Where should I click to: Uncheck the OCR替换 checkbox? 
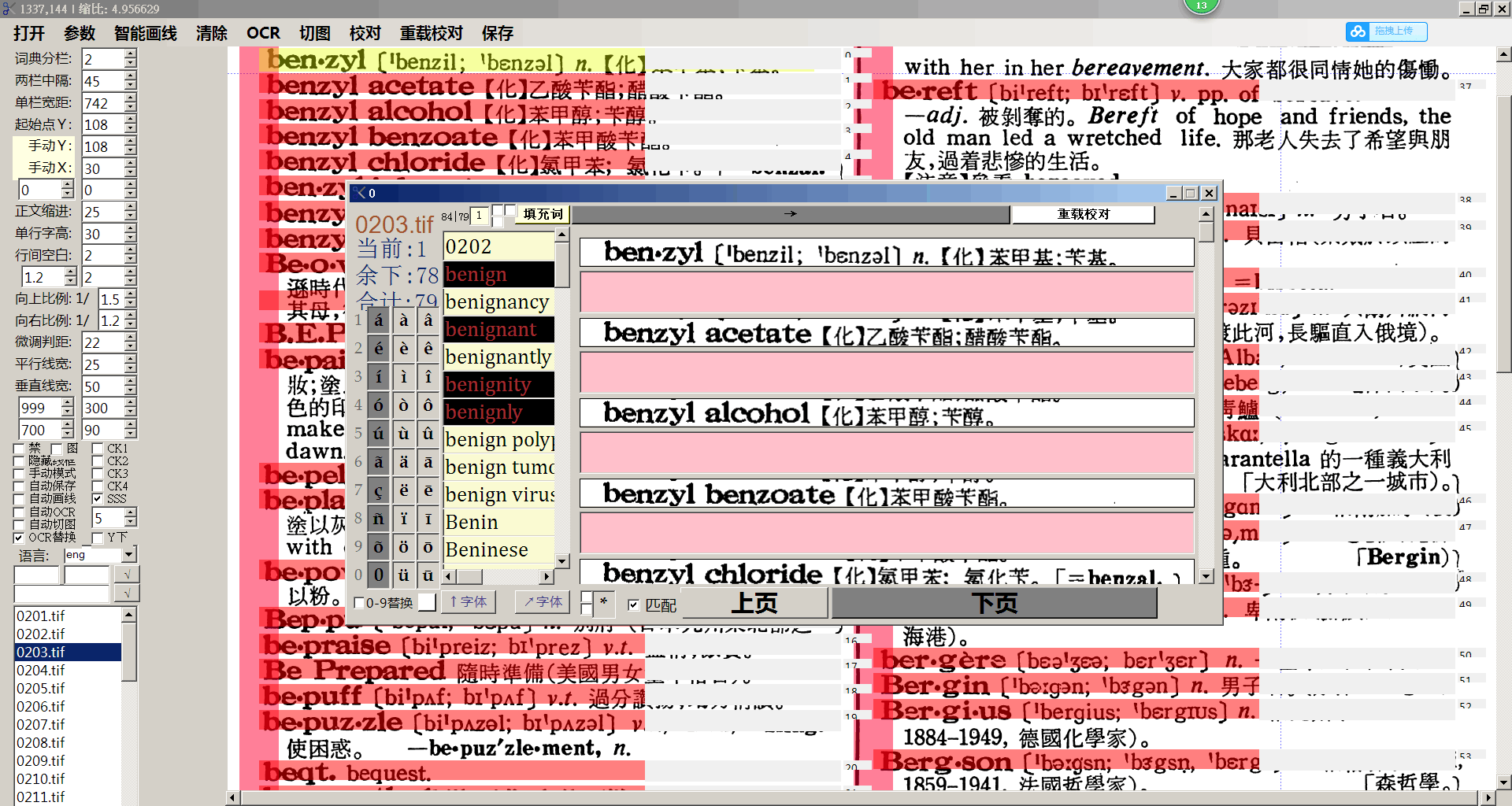pos(19,538)
